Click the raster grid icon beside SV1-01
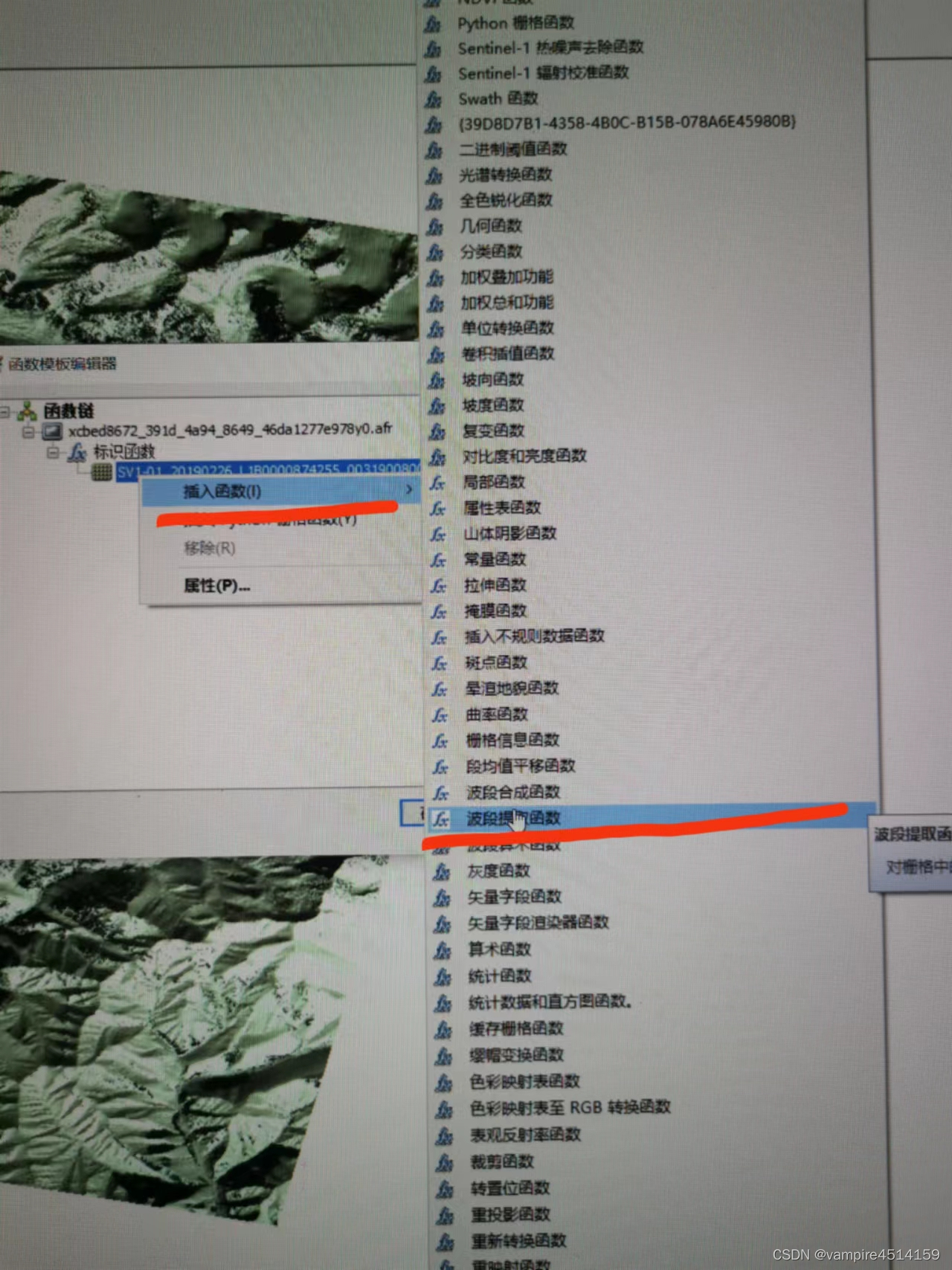 click(102, 471)
